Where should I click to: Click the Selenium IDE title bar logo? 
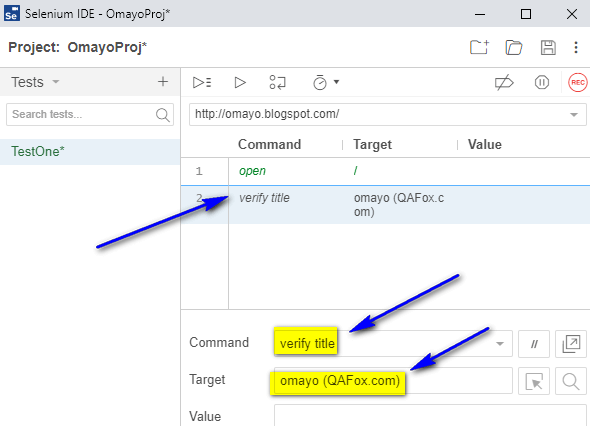tap(12, 14)
